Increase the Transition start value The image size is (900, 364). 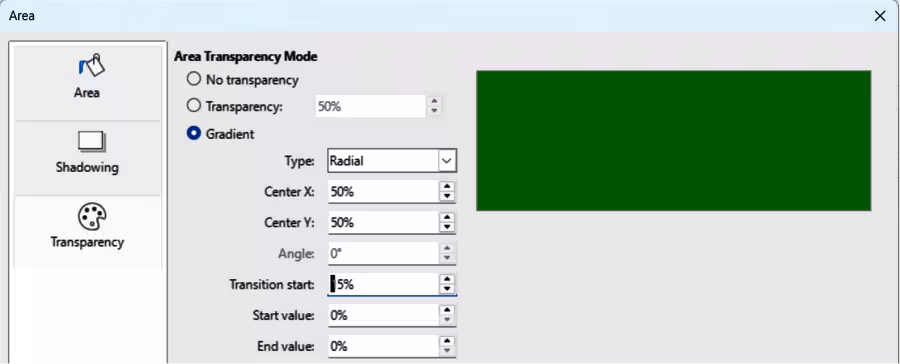point(447,278)
